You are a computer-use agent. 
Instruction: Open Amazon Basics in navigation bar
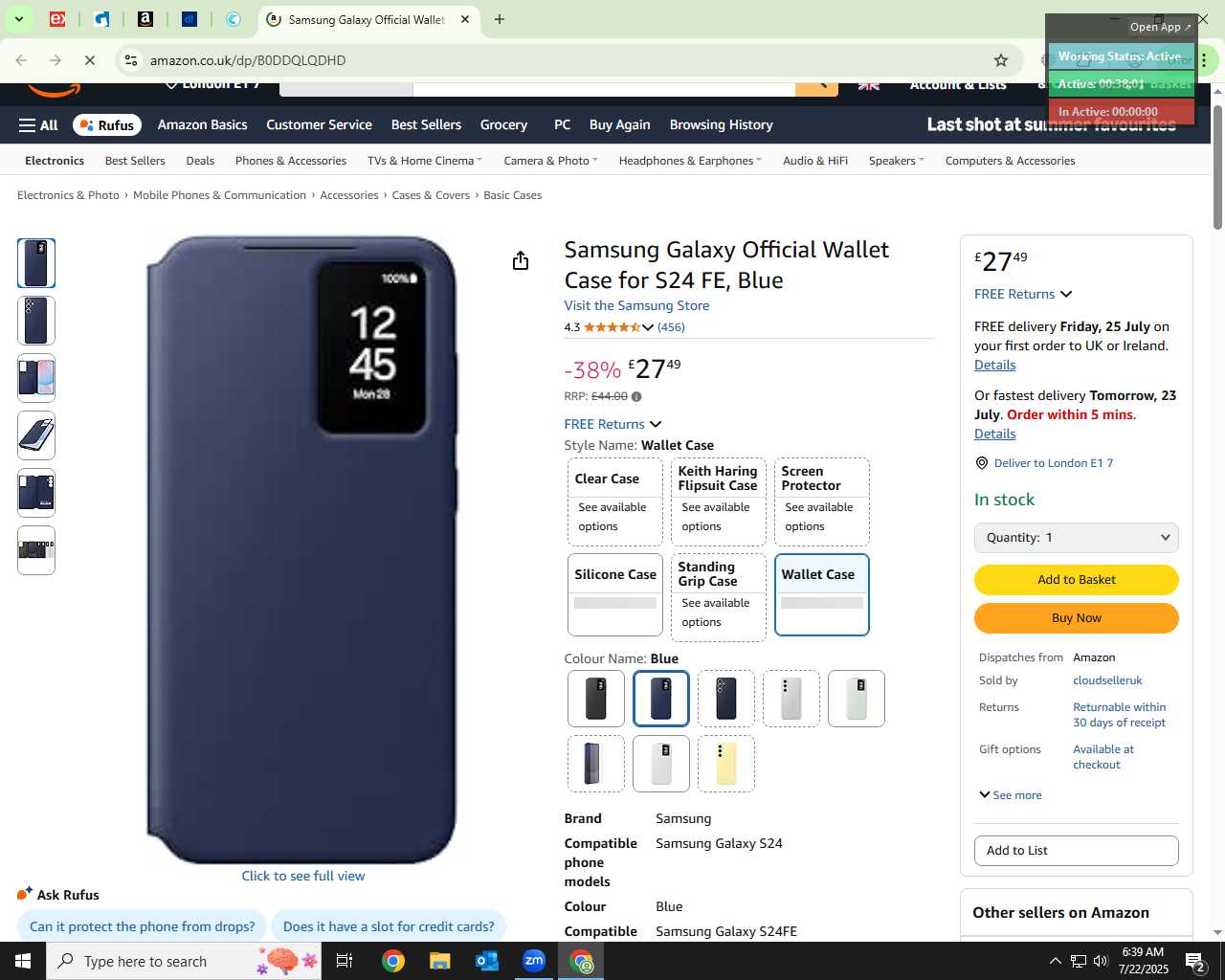coord(202,125)
